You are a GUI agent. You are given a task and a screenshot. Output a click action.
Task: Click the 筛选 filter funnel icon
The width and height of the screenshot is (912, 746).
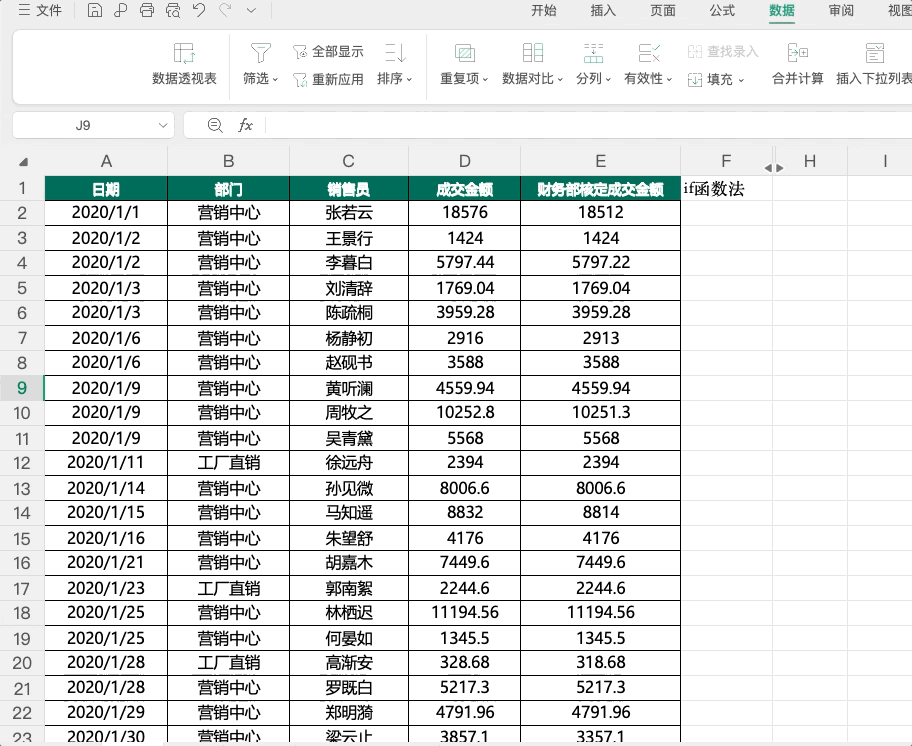coord(261,53)
